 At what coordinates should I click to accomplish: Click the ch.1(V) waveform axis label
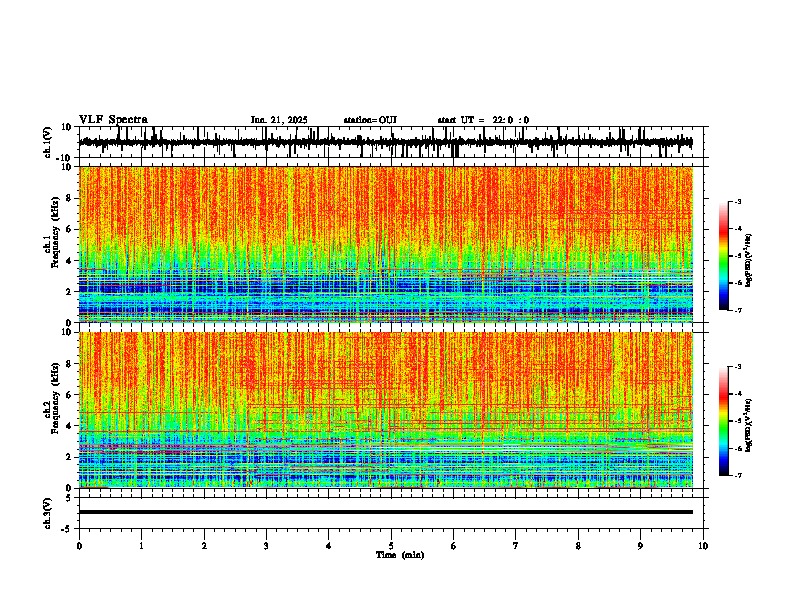(48, 142)
